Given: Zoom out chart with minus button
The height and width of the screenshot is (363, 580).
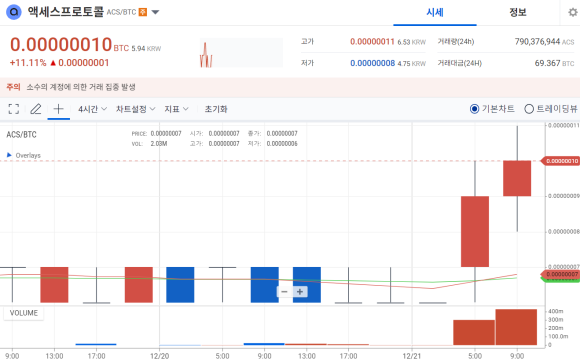Looking at the screenshot, I should (284, 292).
